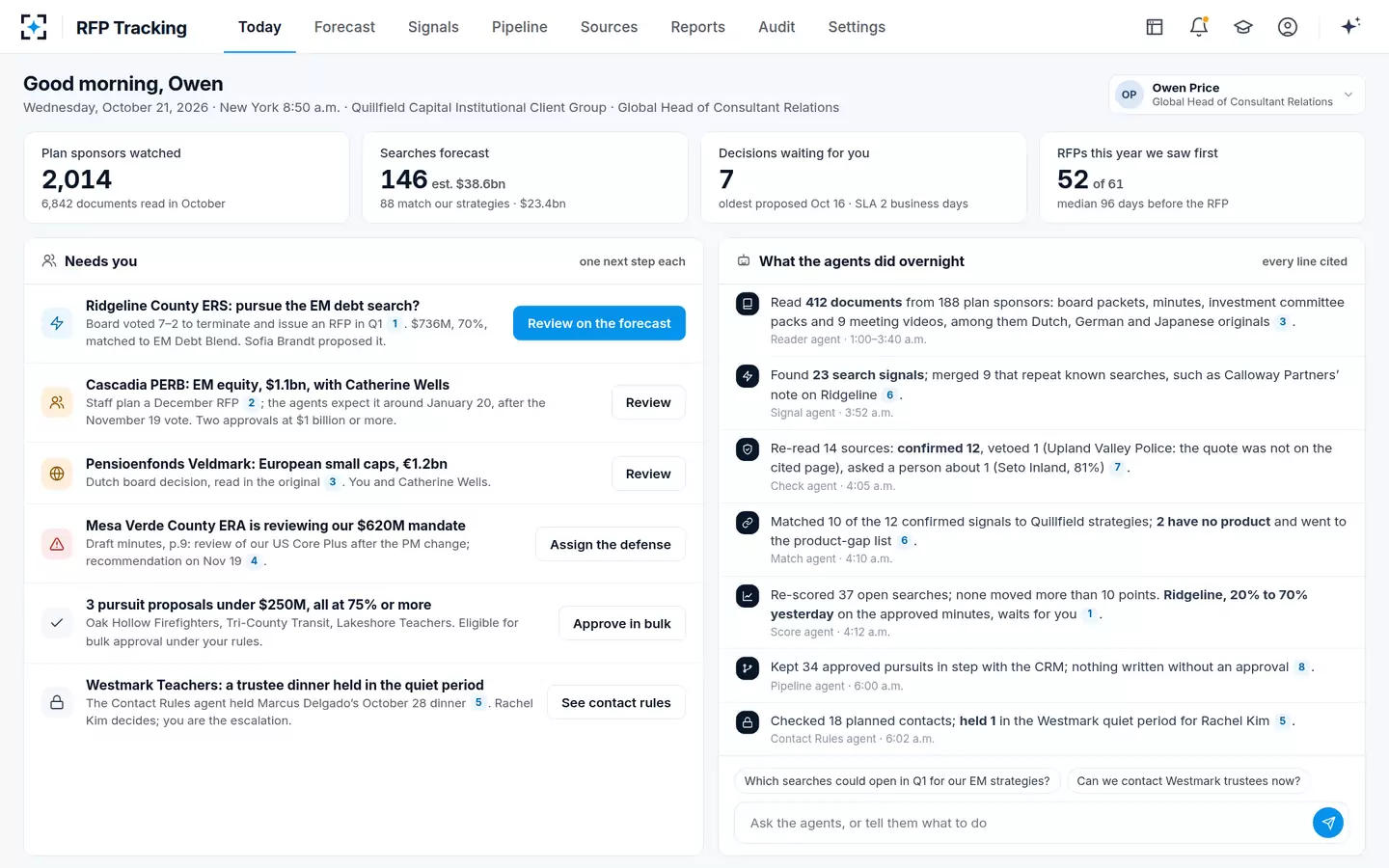Click the Pipeline agent branch icon

(748, 667)
